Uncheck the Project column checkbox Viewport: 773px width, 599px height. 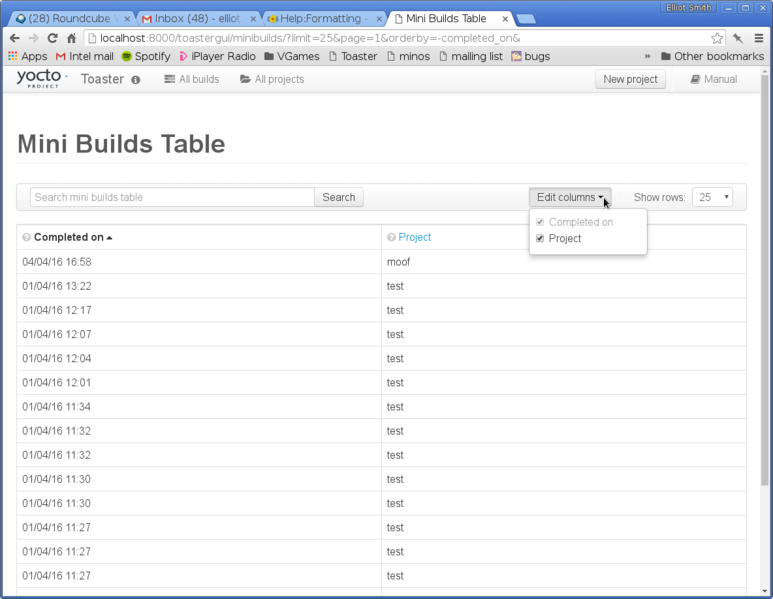tap(540, 239)
